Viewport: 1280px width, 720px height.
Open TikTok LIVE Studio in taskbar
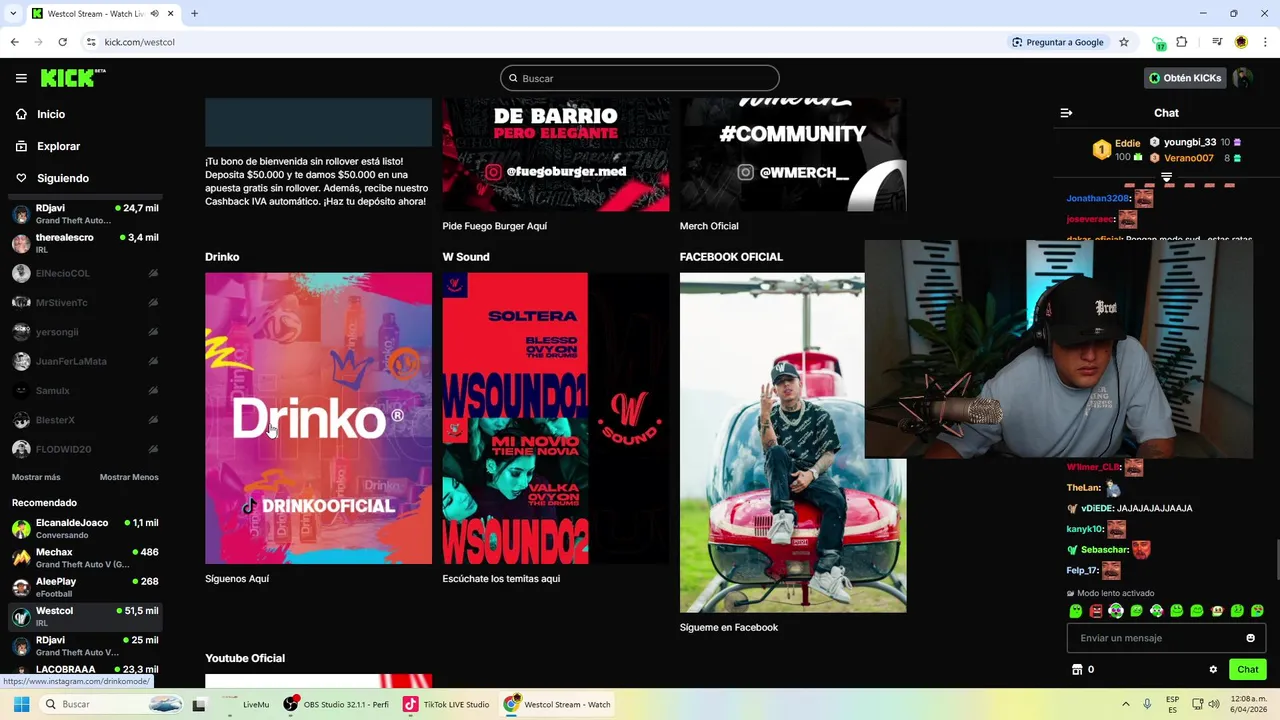(446, 704)
